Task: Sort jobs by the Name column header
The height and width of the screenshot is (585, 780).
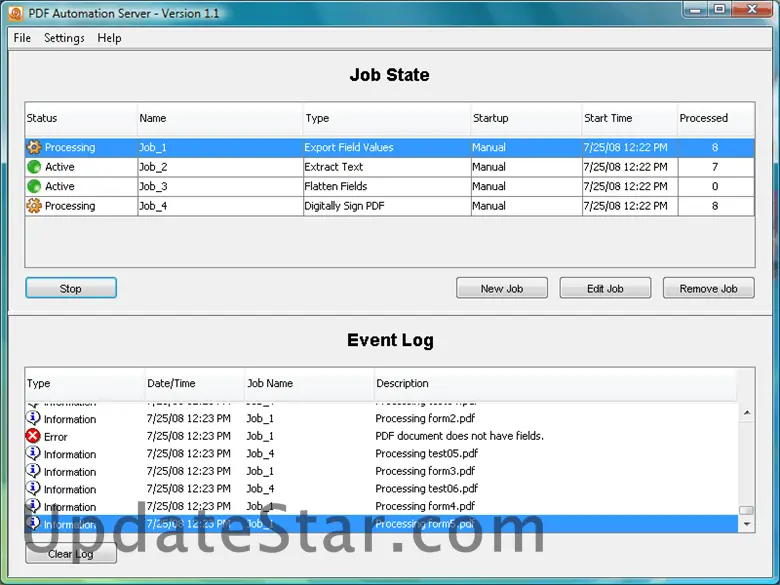Action: tap(220, 118)
